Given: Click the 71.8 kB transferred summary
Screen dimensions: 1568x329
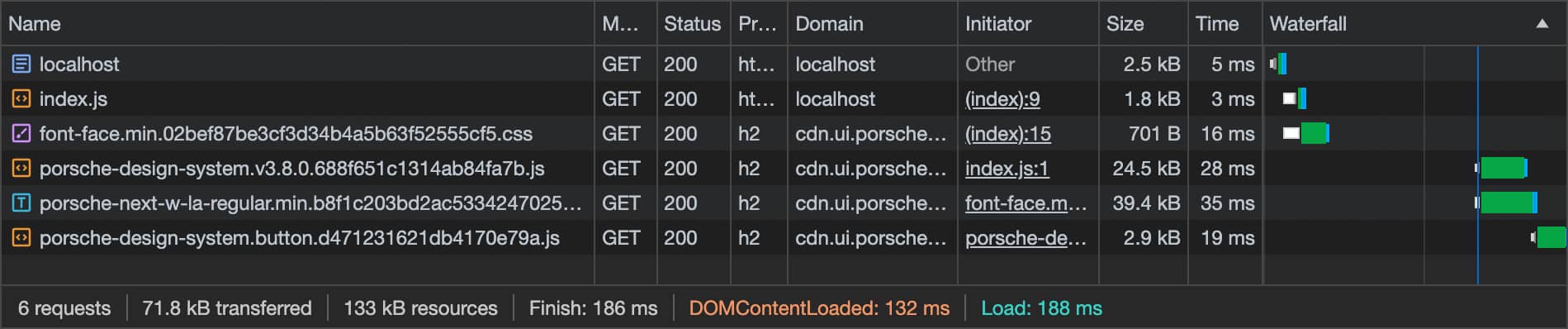Looking at the screenshot, I should pos(227,308).
